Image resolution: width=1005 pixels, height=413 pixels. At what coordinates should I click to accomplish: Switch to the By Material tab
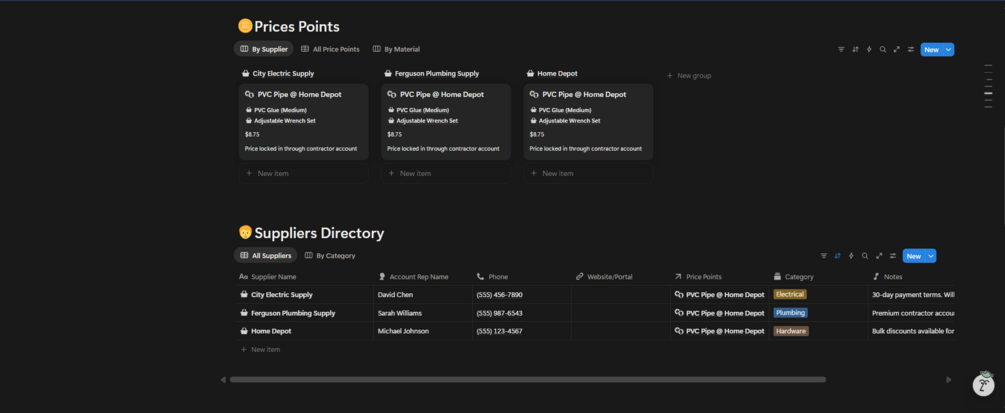click(396, 49)
